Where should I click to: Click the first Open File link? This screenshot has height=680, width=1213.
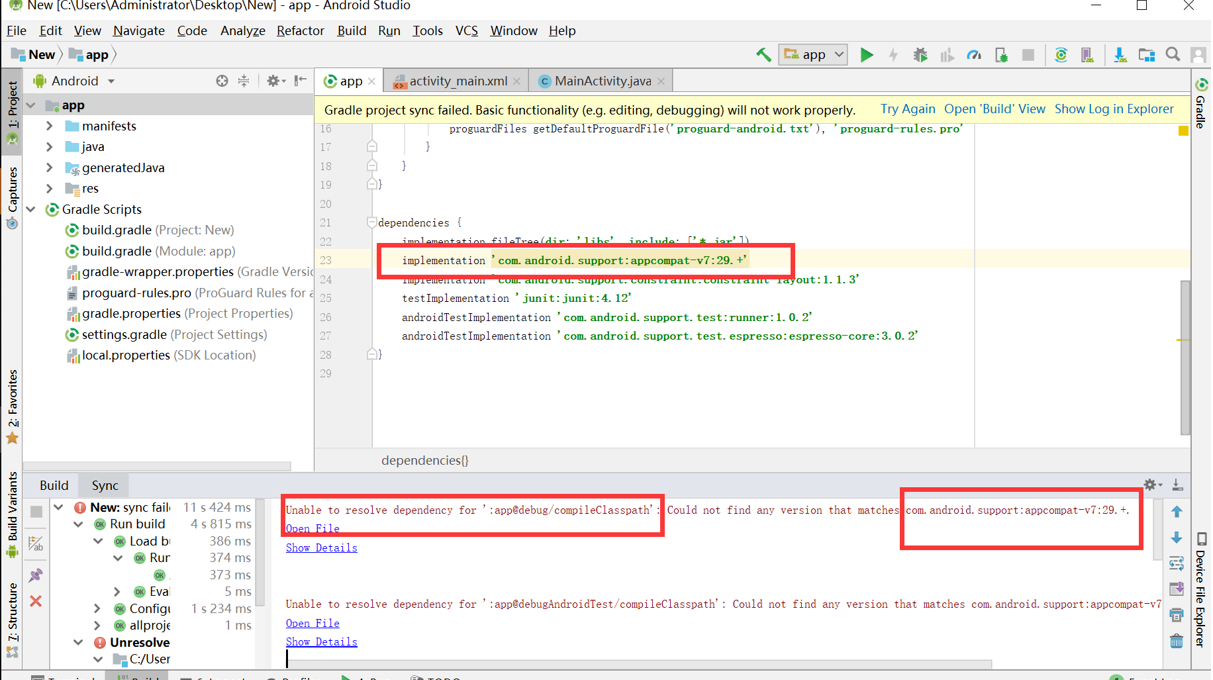(x=312, y=529)
